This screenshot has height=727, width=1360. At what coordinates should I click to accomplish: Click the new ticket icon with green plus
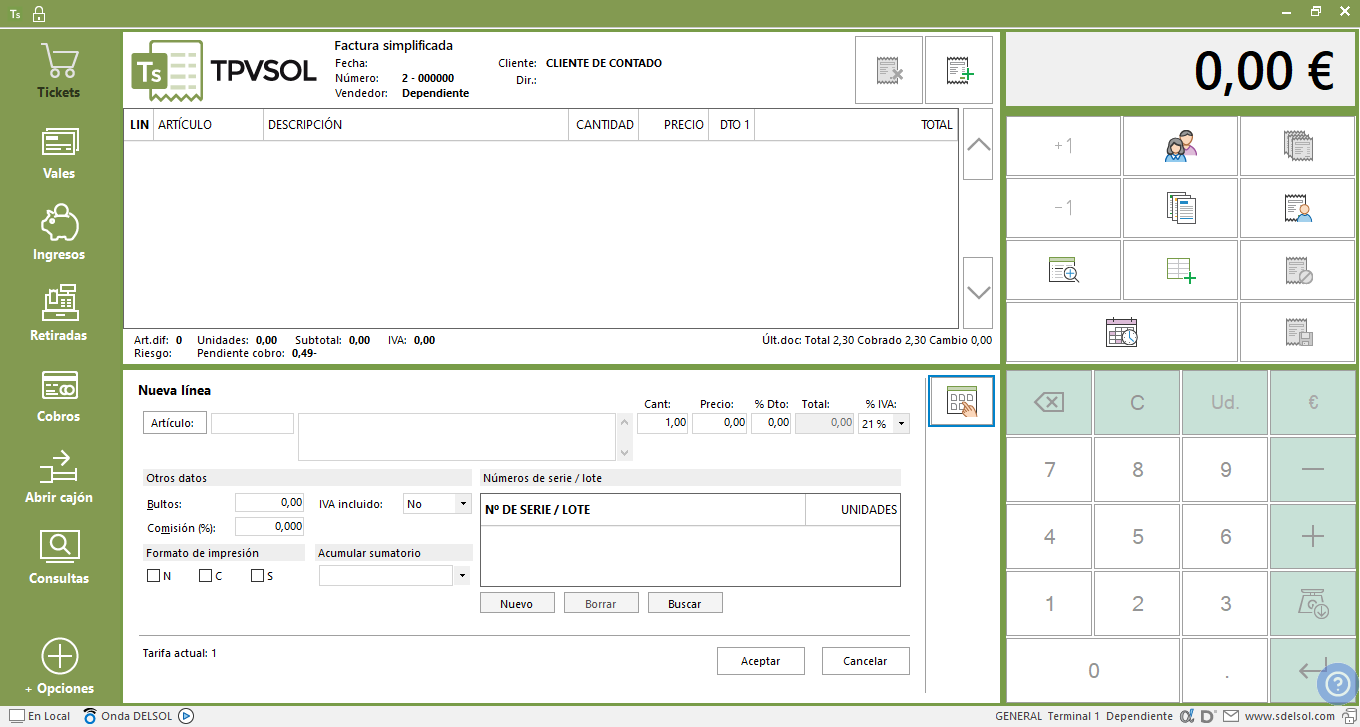tap(959, 70)
